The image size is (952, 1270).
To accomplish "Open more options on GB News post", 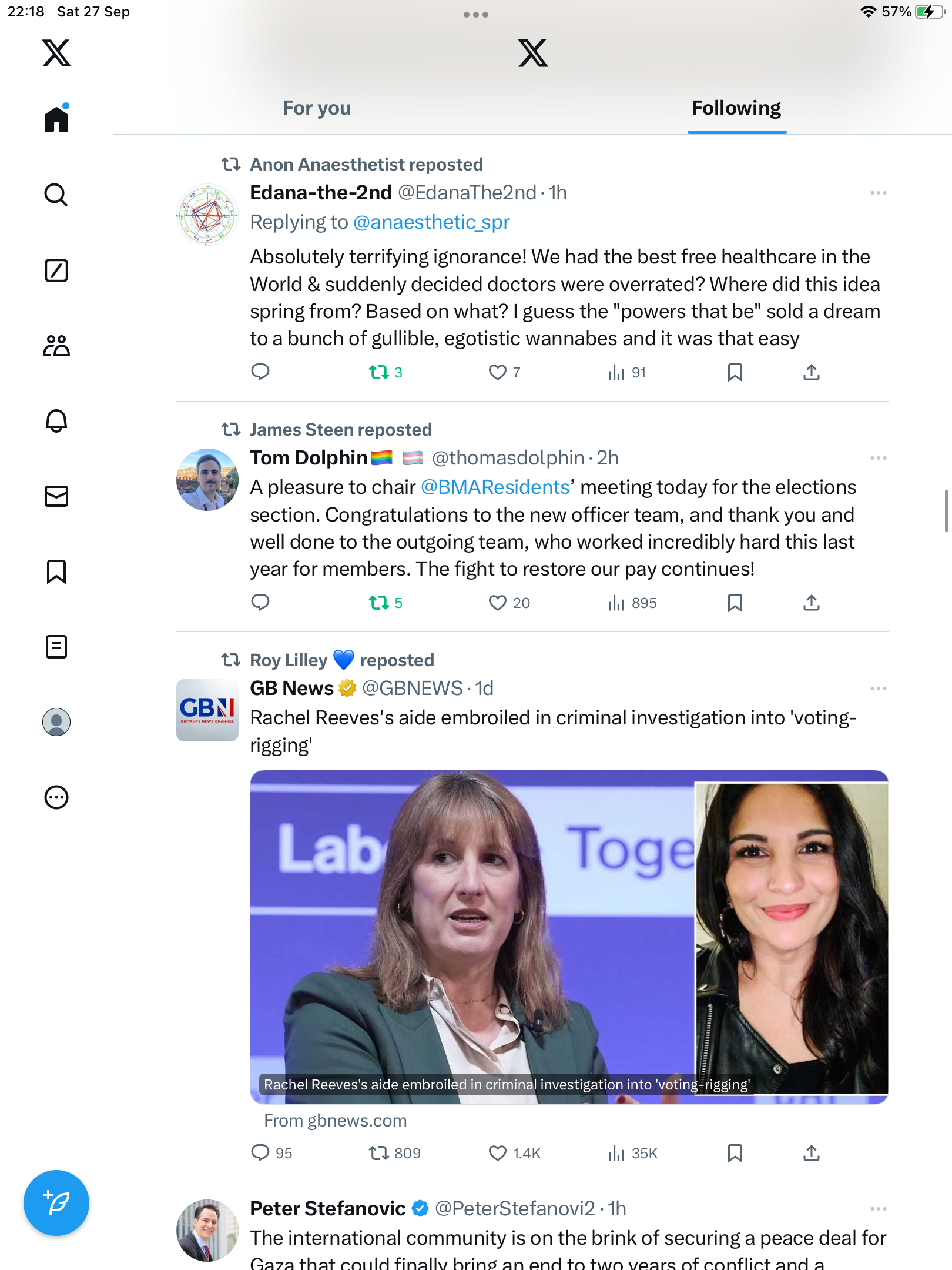I will pyautogui.click(x=878, y=689).
